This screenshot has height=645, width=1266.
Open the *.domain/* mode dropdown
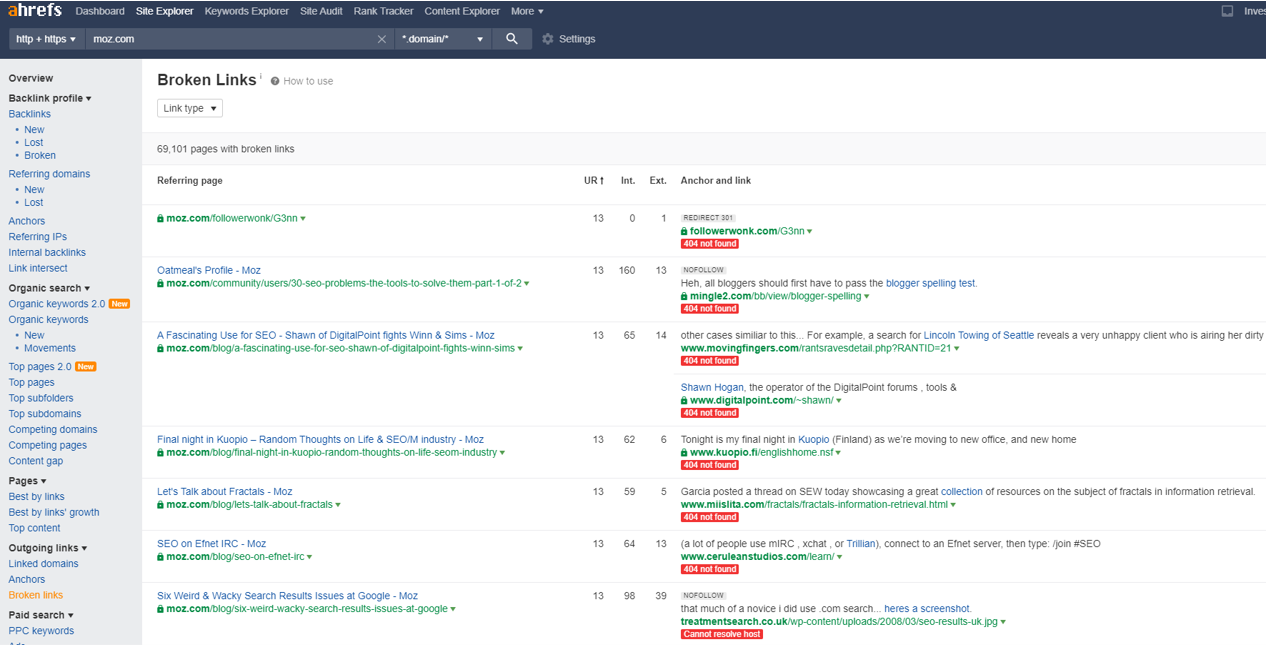tap(442, 39)
